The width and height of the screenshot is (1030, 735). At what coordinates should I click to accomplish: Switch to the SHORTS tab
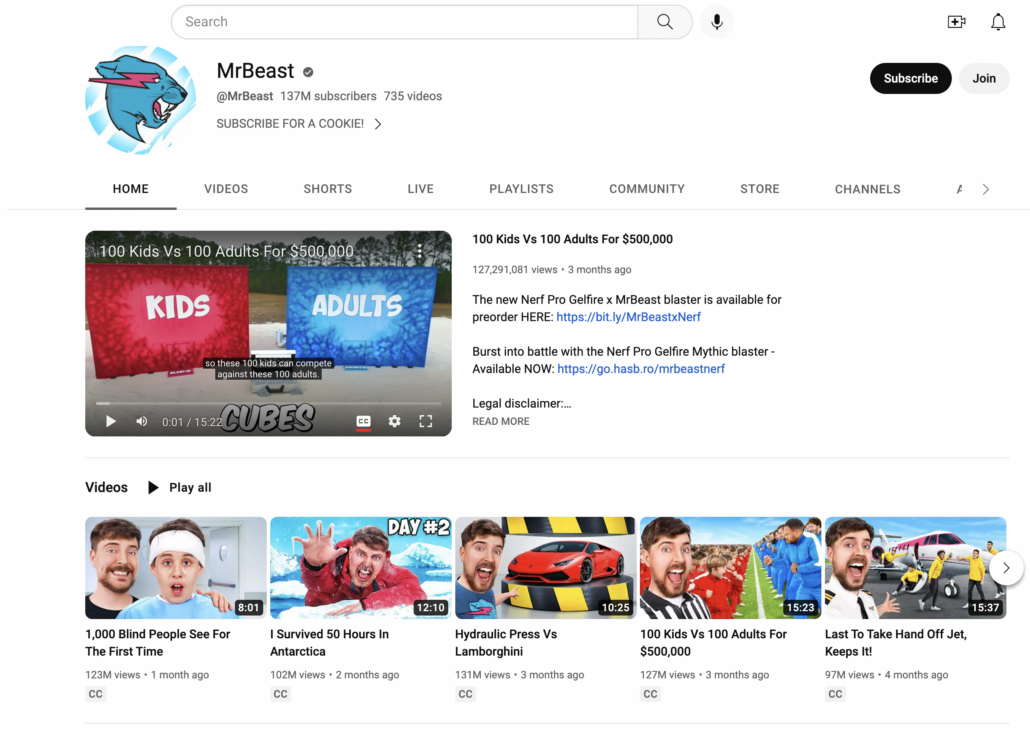tap(328, 189)
